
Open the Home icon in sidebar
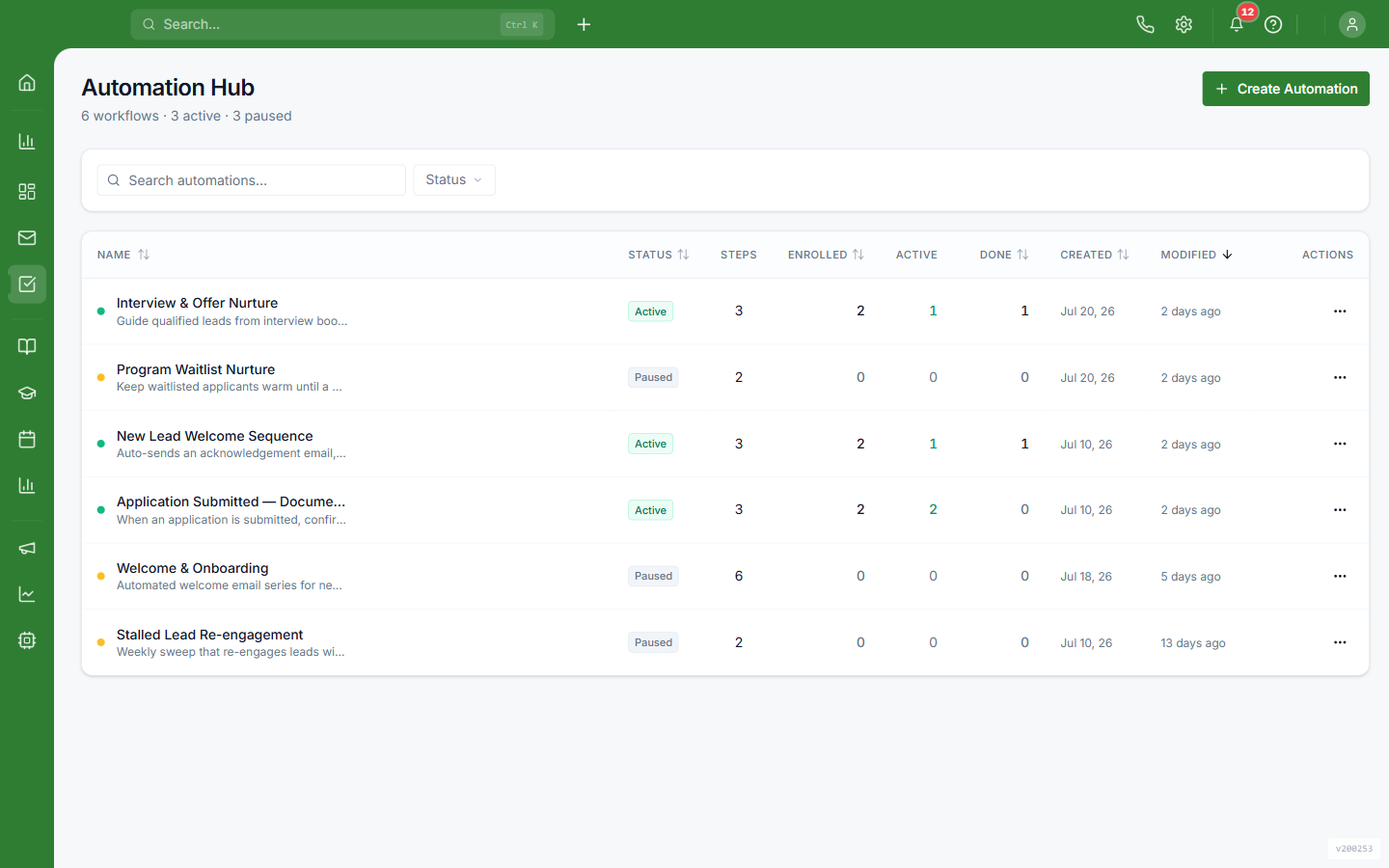click(x=27, y=83)
